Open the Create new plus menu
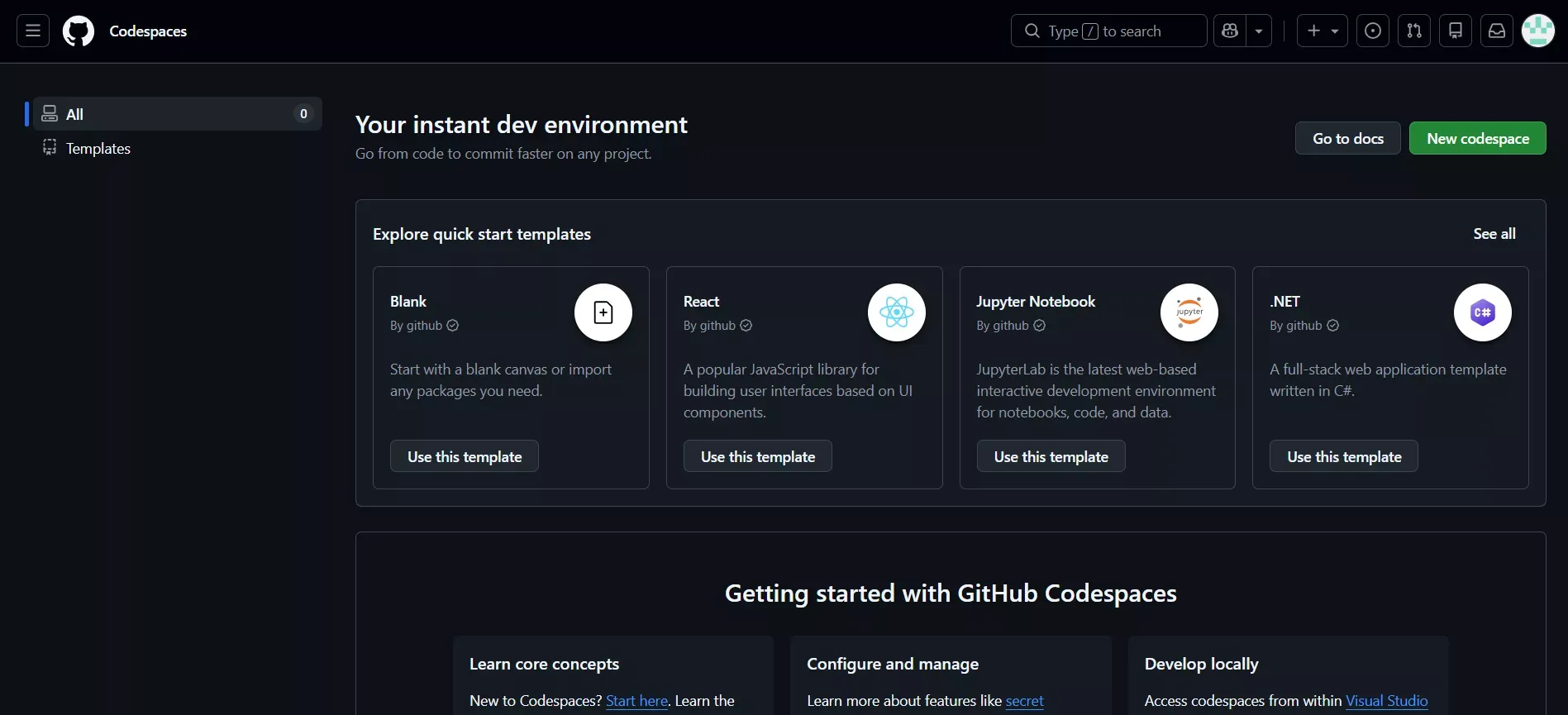This screenshot has width=1568, height=715. pos(1323,31)
